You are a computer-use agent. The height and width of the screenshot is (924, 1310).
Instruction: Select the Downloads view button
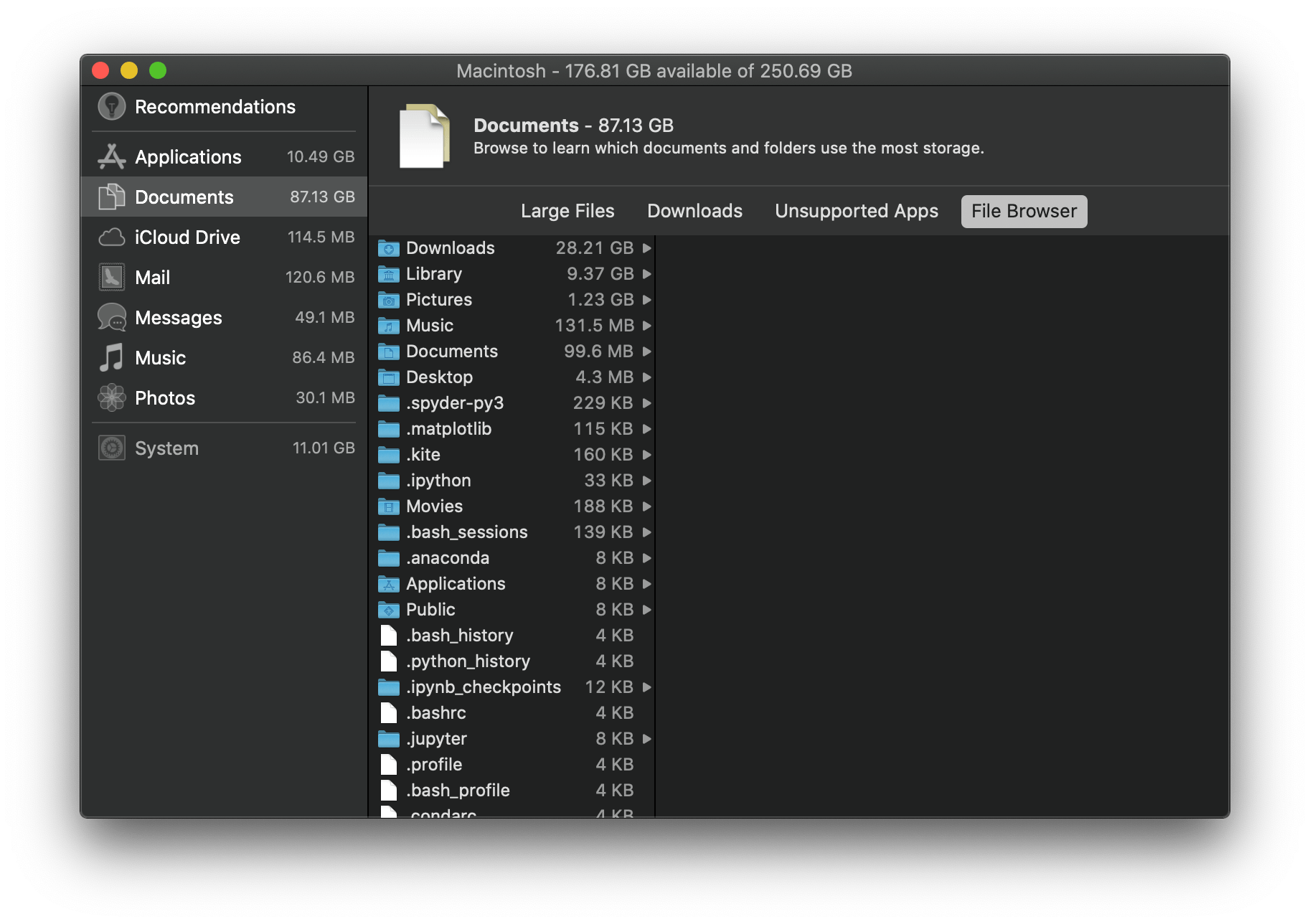coord(693,210)
